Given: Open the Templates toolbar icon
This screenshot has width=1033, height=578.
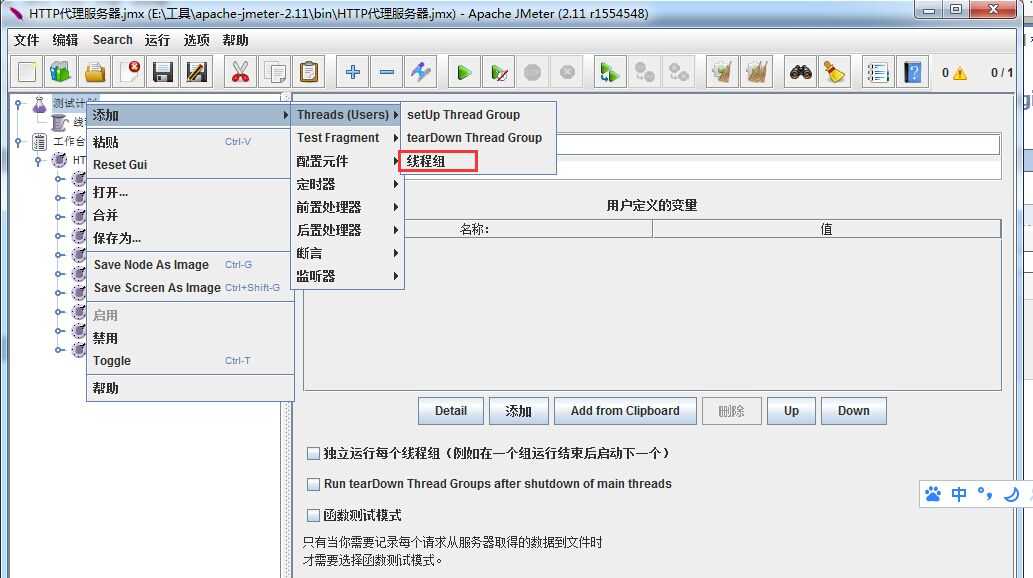Looking at the screenshot, I should point(61,72).
